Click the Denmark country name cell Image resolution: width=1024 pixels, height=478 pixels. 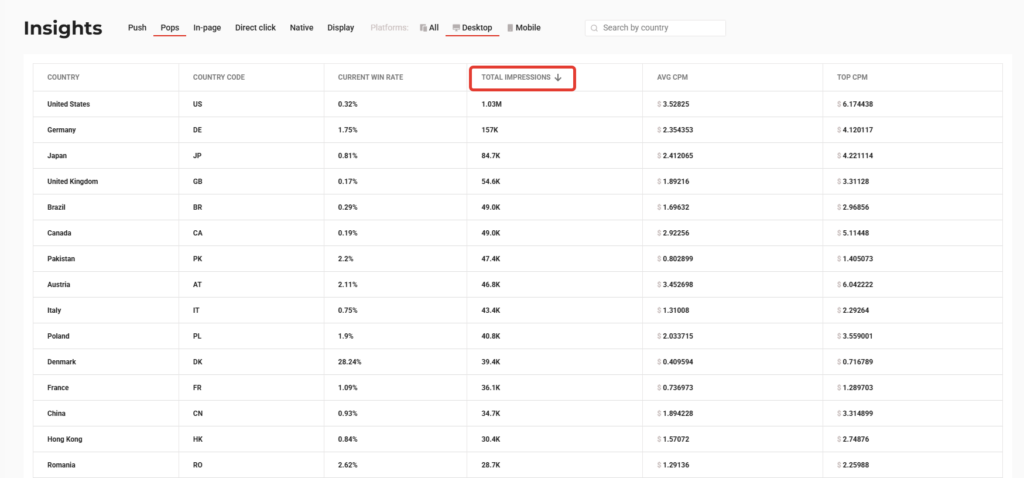coord(63,362)
